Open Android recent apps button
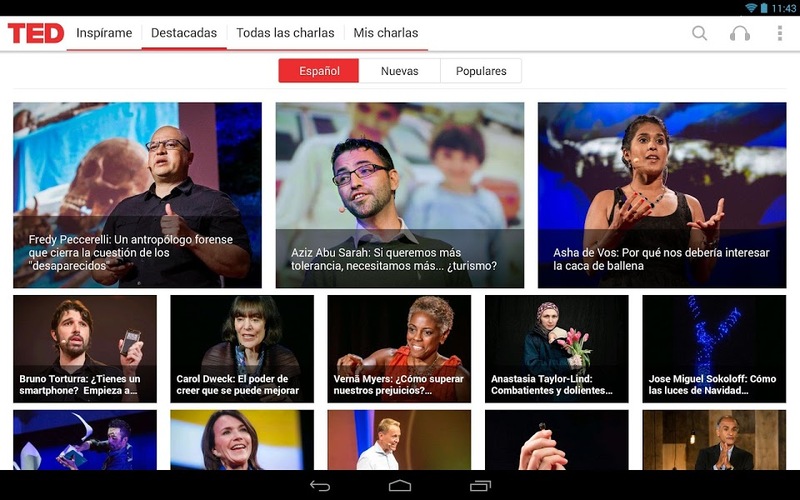 [480, 486]
